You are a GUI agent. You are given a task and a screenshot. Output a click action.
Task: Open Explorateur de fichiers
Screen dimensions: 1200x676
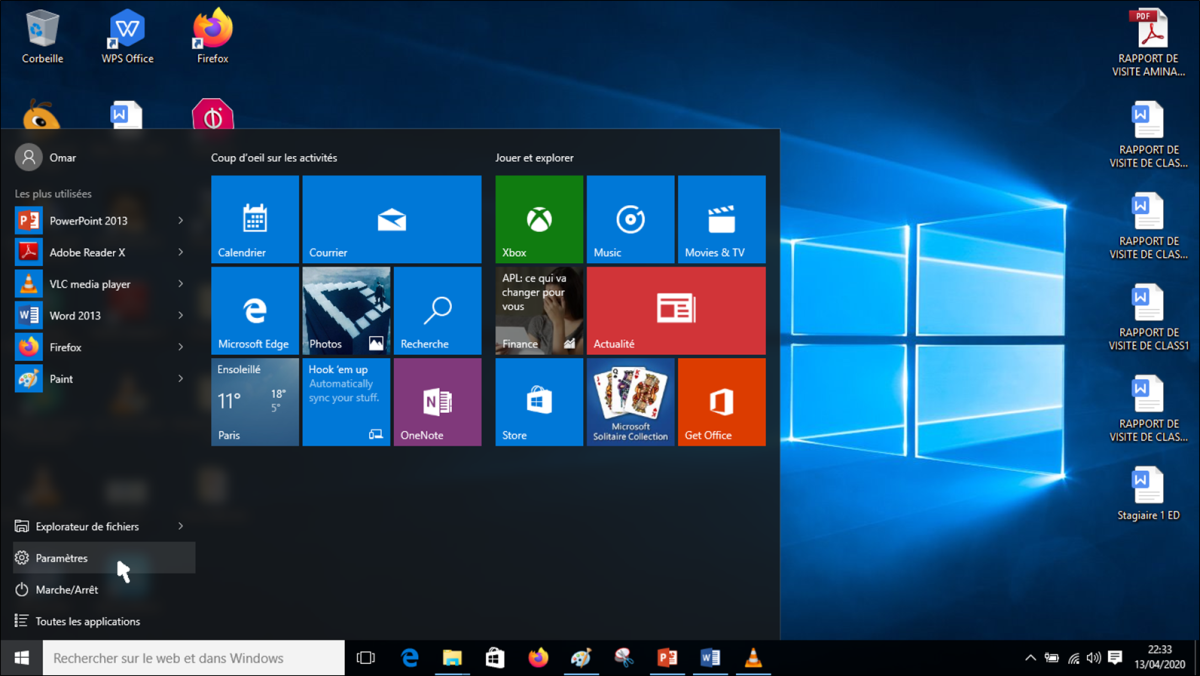(x=103, y=526)
